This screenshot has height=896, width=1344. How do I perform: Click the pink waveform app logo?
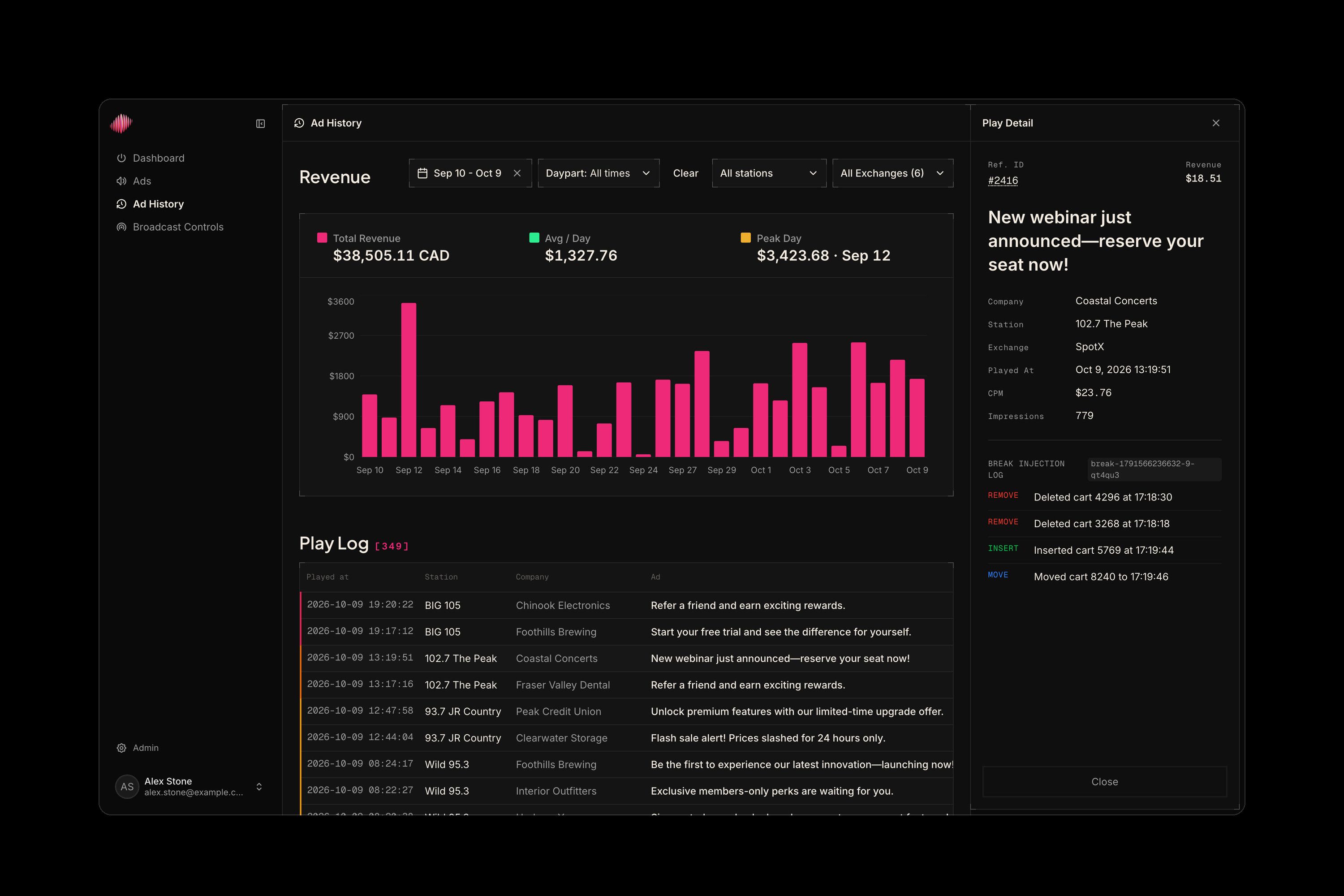121,124
